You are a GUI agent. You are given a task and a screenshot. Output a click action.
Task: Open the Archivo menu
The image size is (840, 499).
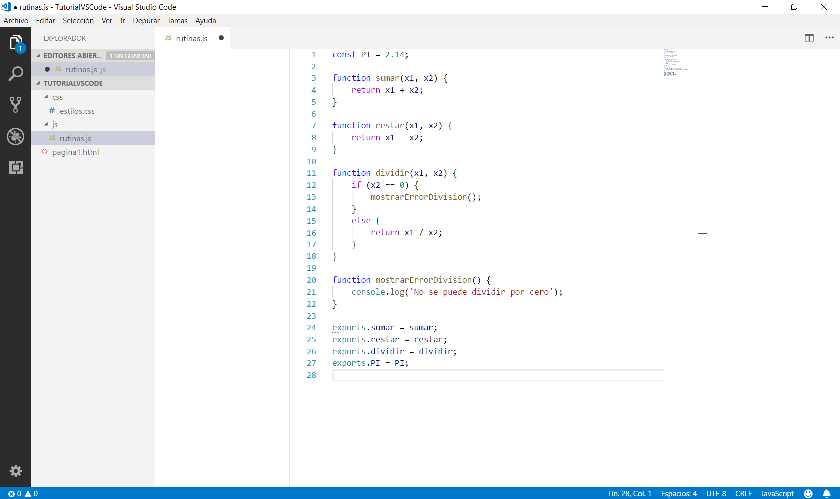tap(16, 20)
